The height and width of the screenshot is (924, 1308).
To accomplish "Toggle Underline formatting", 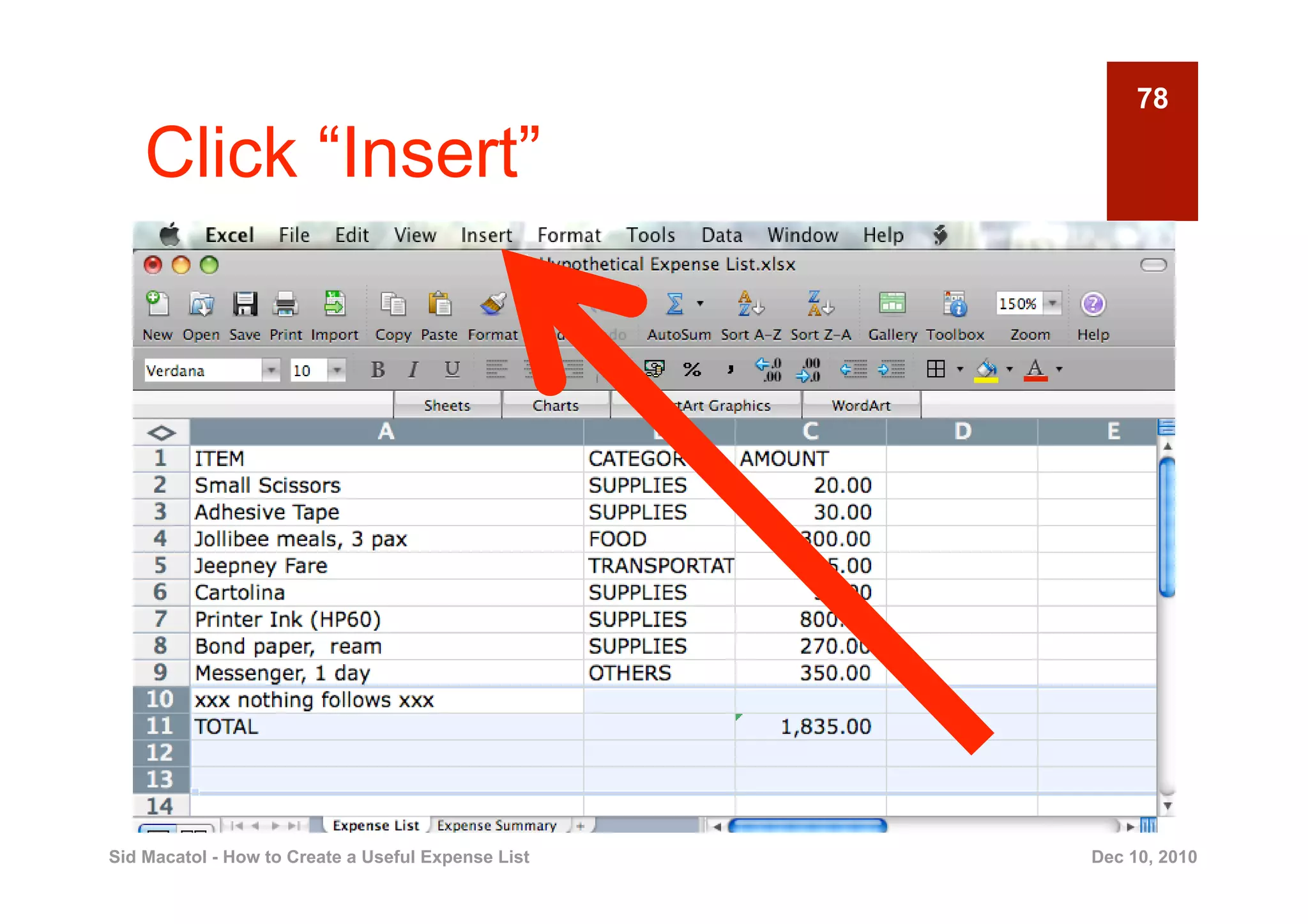I will coord(452,369).
